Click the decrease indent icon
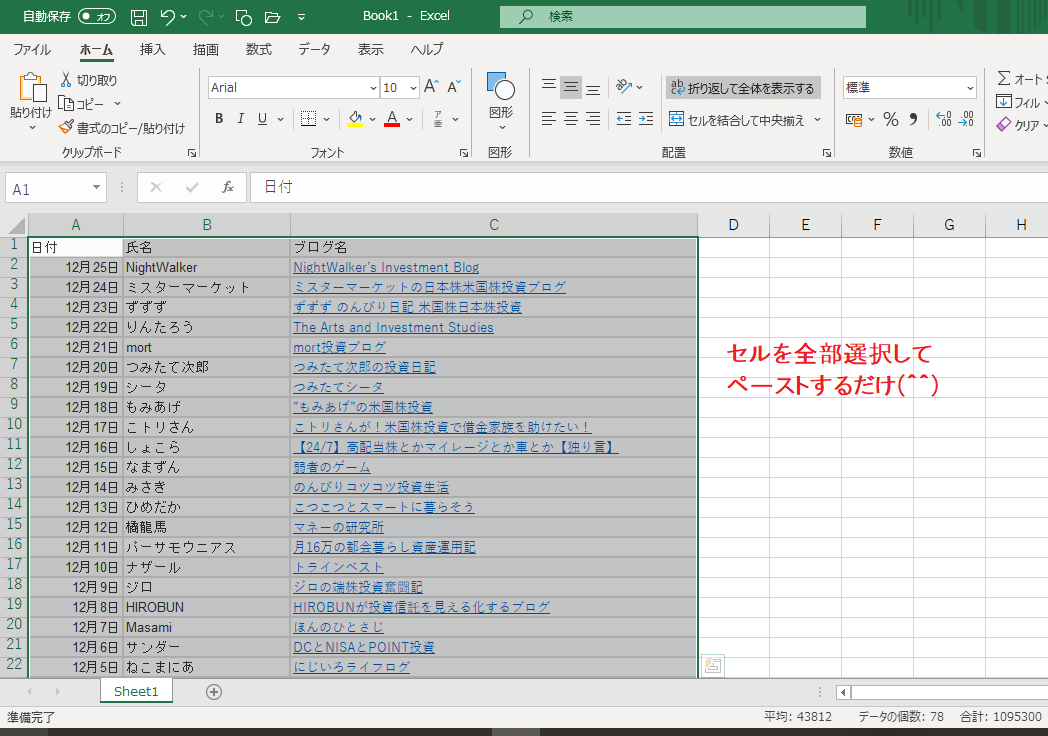The width and height of the screenshot is (1048, 736). coord(624,119)
